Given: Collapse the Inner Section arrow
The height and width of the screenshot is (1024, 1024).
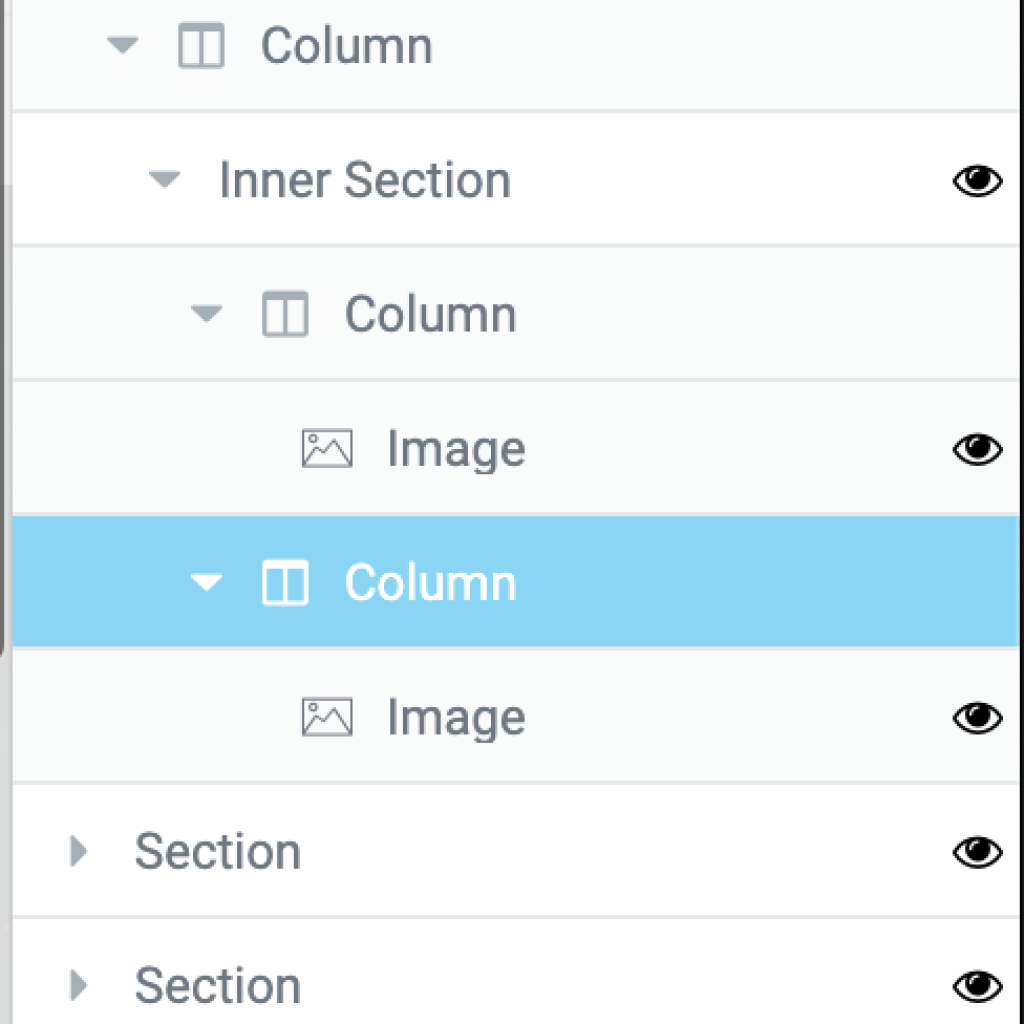Looking at the screenshot, I should pyautogui.click(x=165, y=180).
